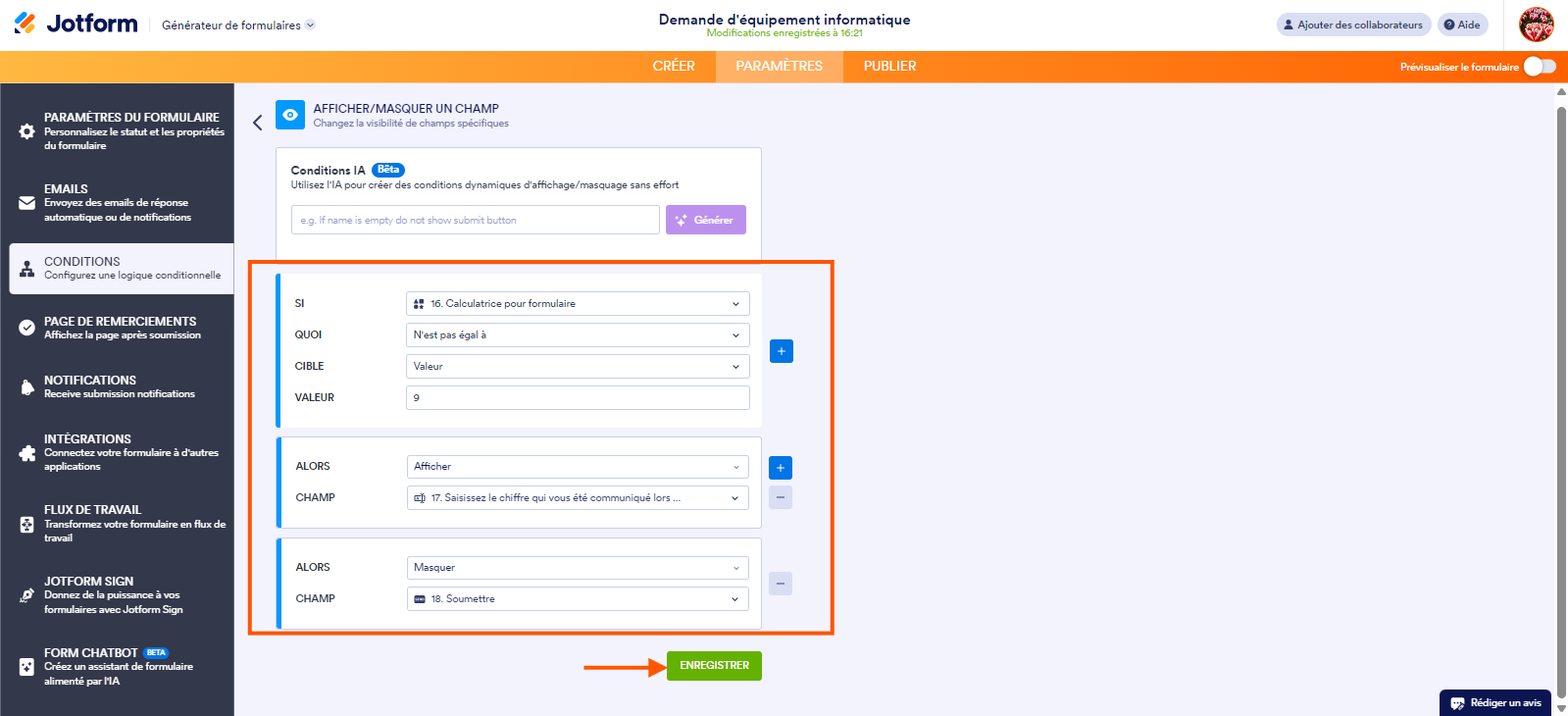Click the gear icon of Paramètres du formulaire
The image size is (1568, 716).
coord(26,131)
